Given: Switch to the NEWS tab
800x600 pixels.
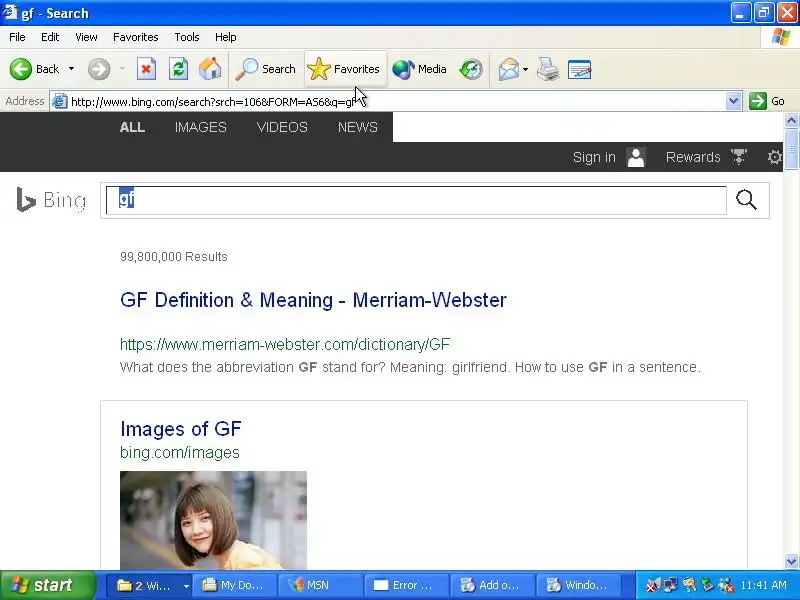Looking at the screenshot, I should 358,127.
